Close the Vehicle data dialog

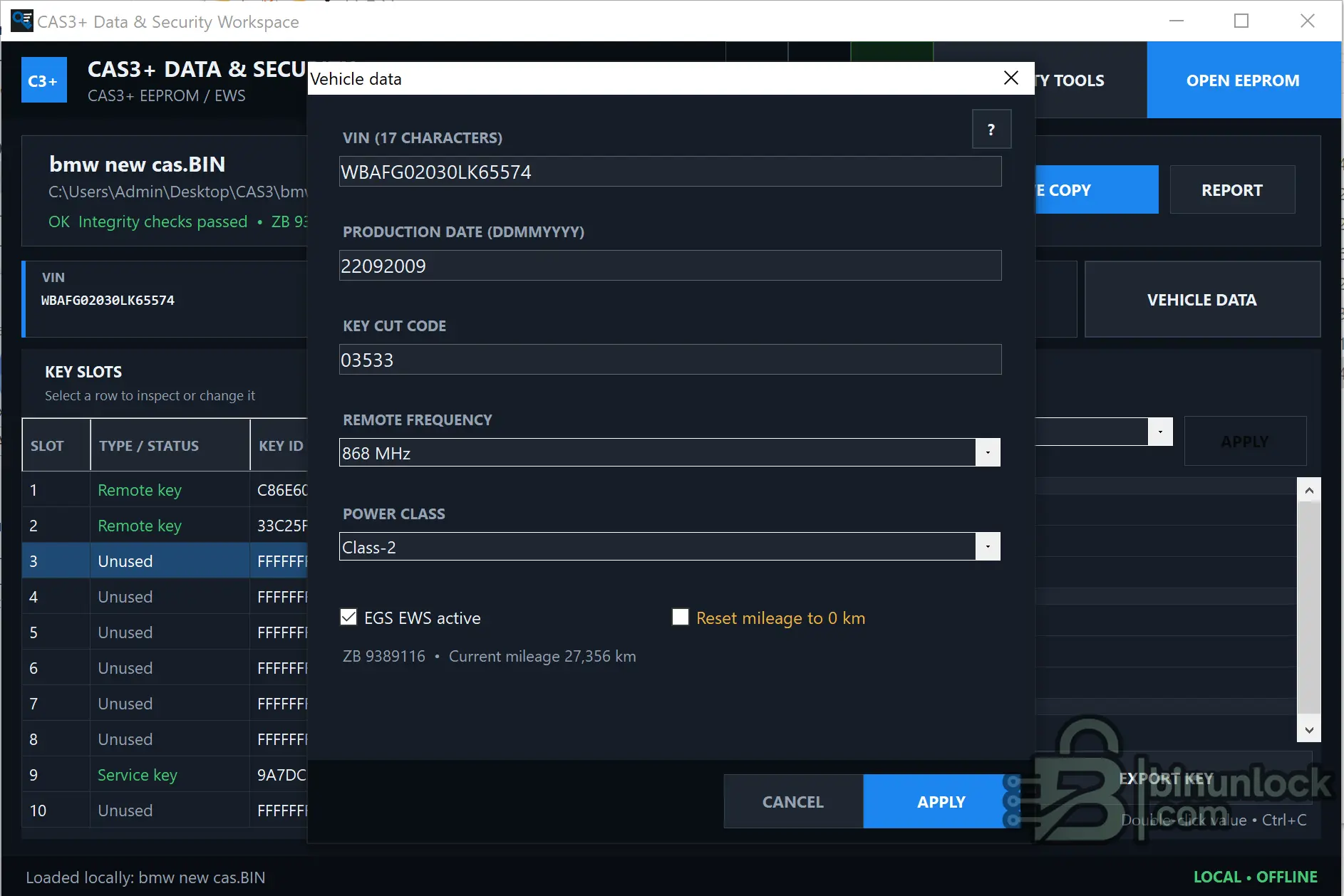pos(1010,78)
